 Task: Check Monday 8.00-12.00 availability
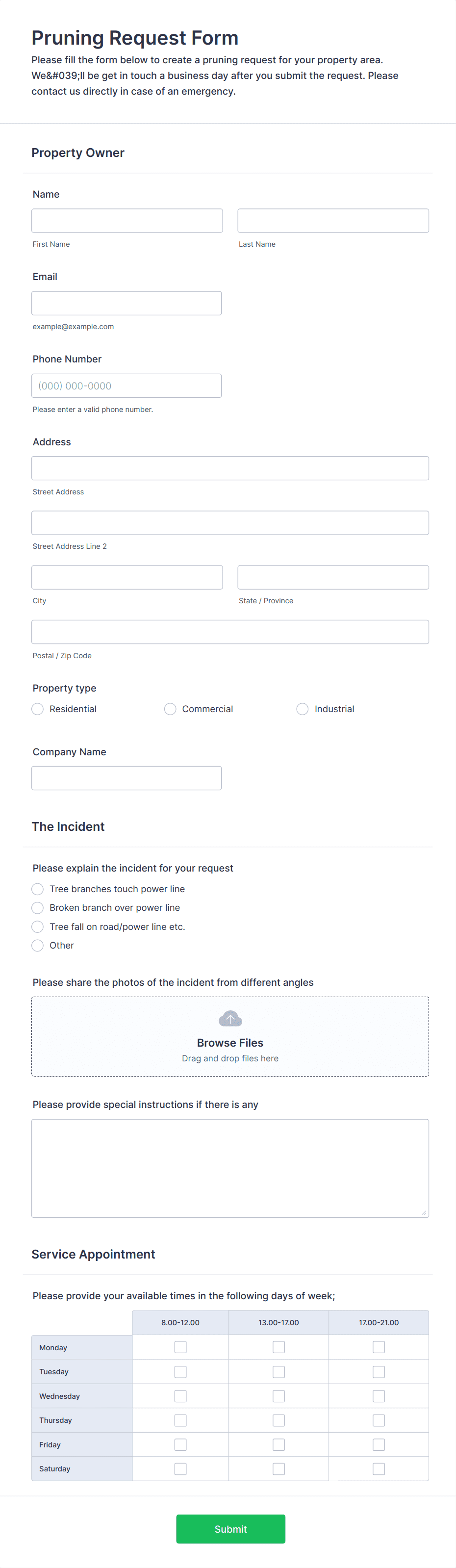tap(180, 1346)
